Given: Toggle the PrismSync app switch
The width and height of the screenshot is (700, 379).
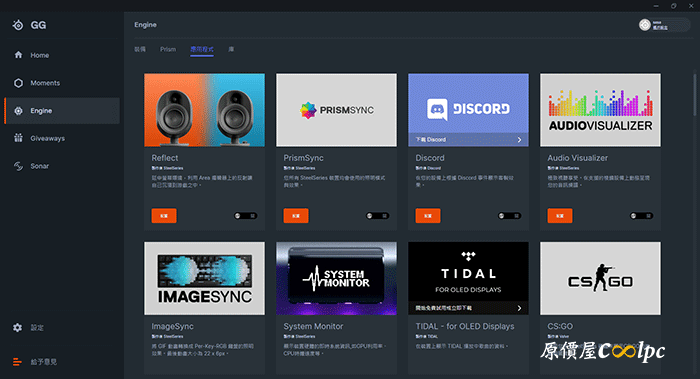Looking at the screenshot, I should coord(377,216).
